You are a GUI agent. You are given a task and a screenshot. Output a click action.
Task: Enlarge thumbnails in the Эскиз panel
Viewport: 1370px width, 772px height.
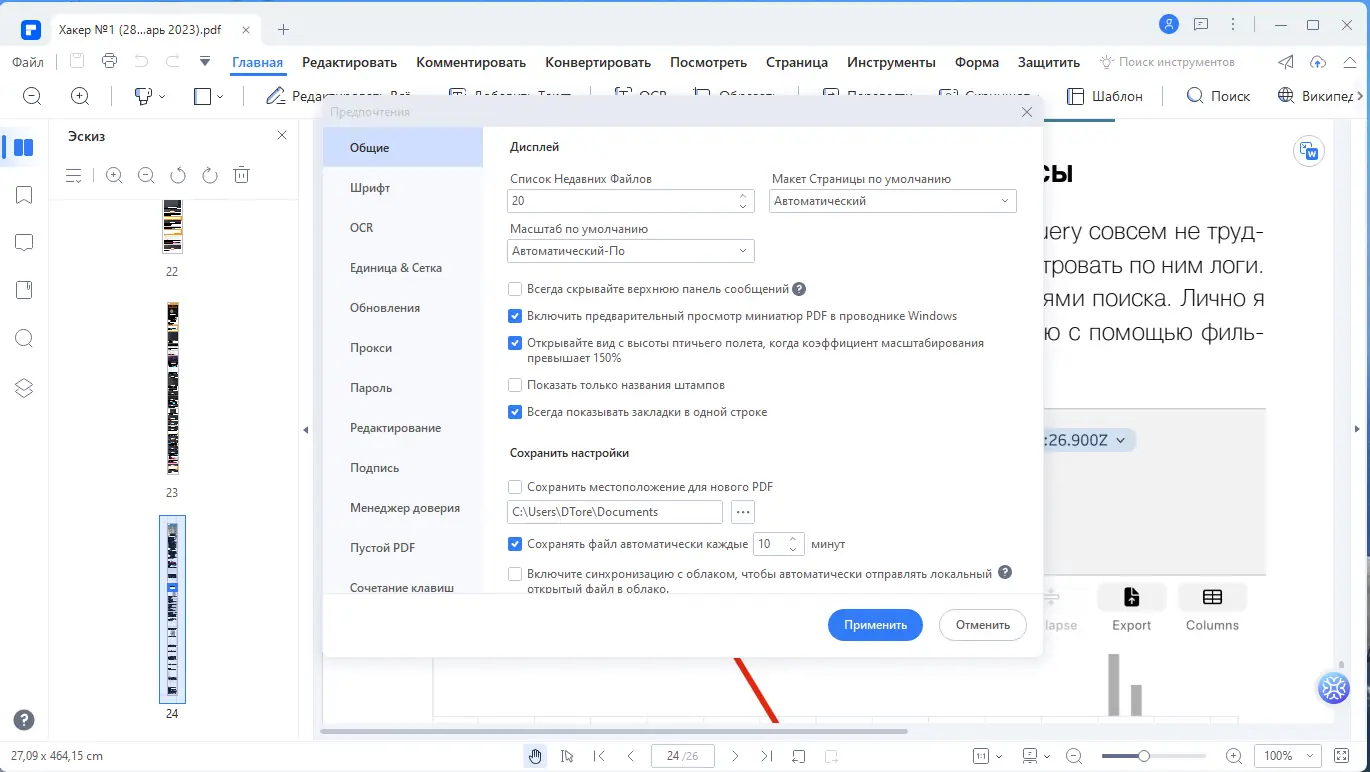coord(114,175)
